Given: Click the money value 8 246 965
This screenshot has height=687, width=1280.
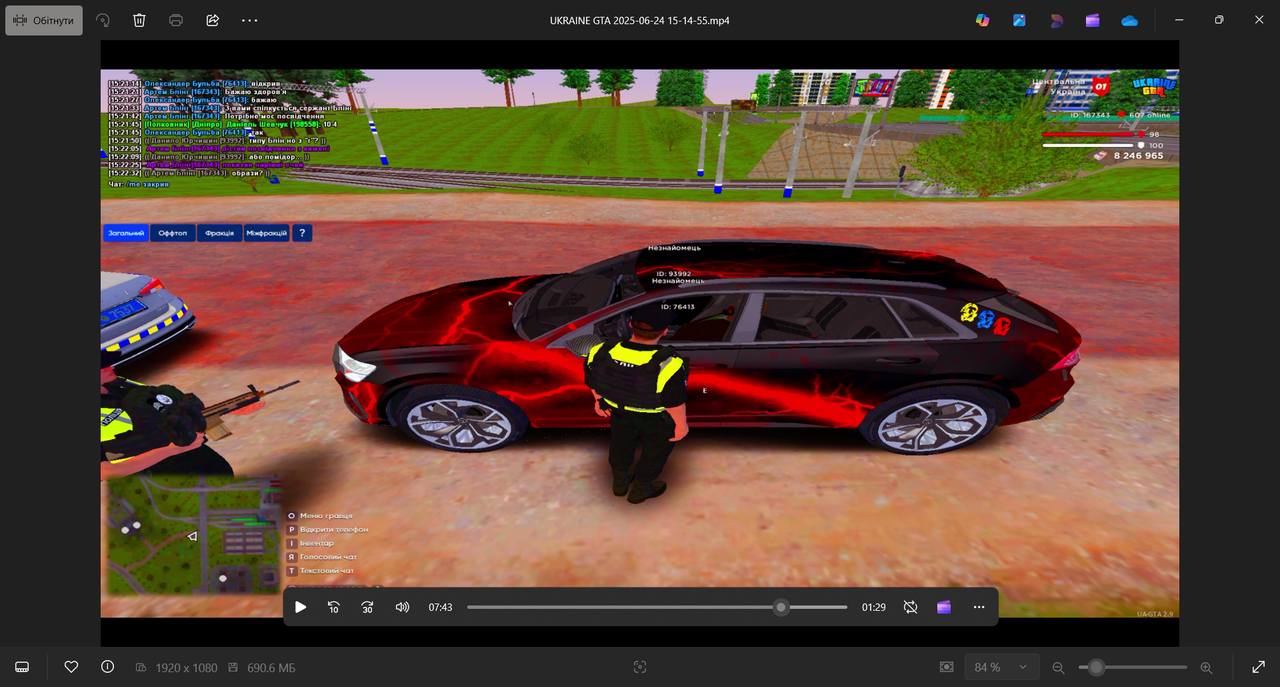Looking at the screenshot, I should [1138, 156].
